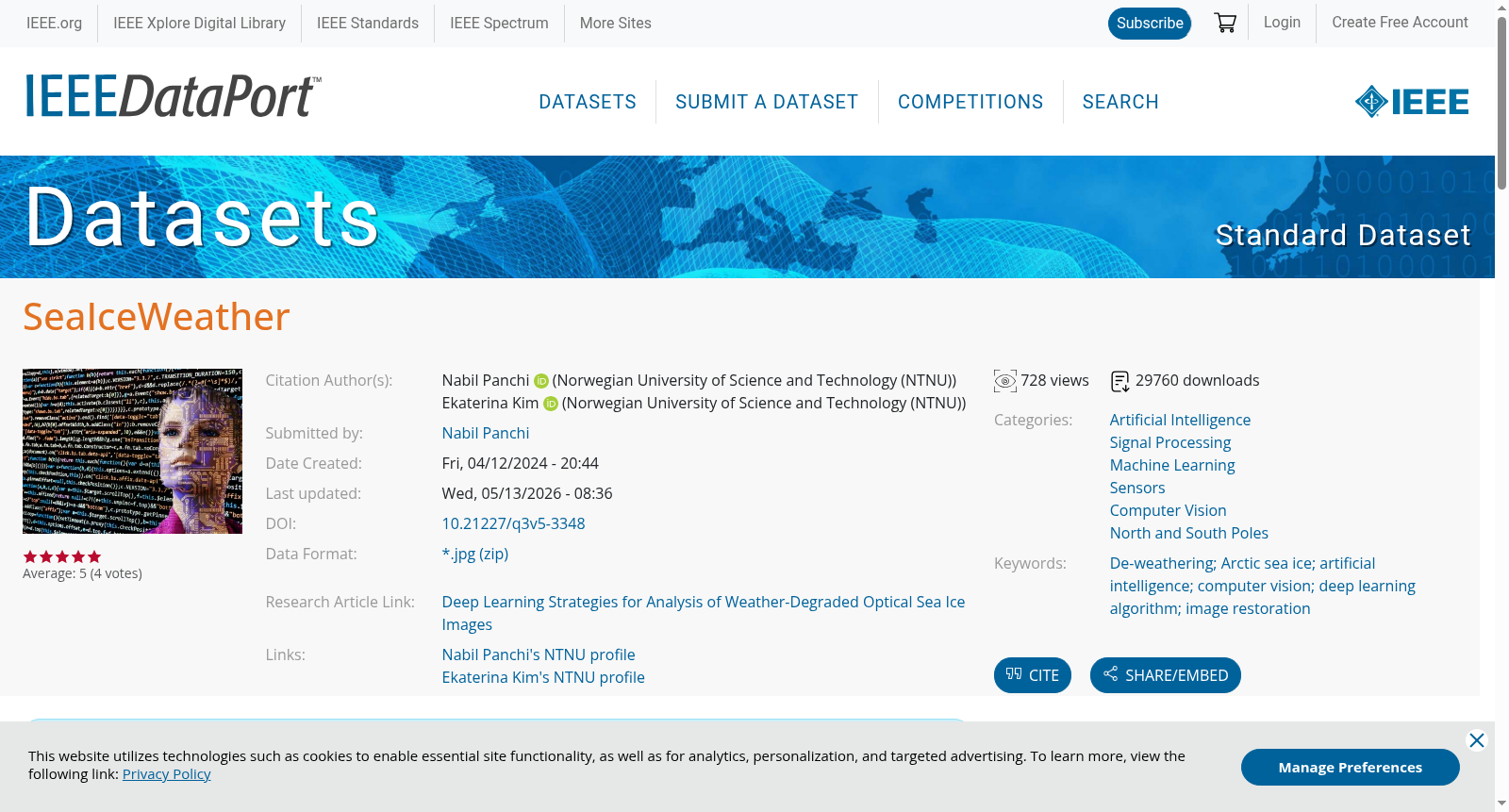1509x812 pixels.
Task: Open SUBMIT A DATASET menu item
Action: click(767, 102)
